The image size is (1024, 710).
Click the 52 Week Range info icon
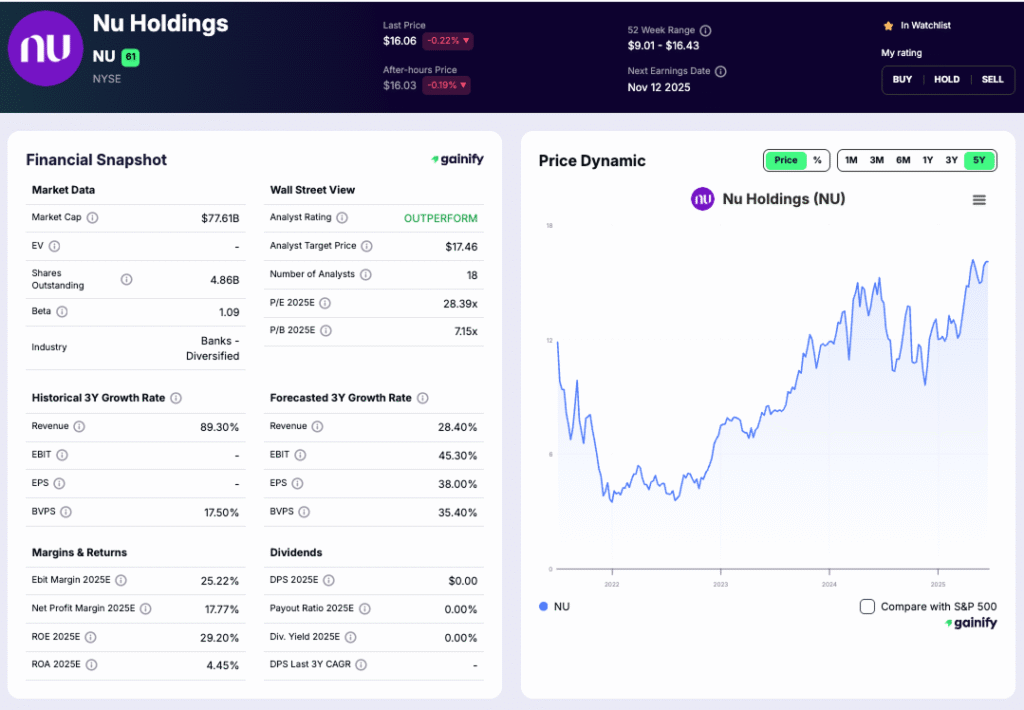pos(706,30)
